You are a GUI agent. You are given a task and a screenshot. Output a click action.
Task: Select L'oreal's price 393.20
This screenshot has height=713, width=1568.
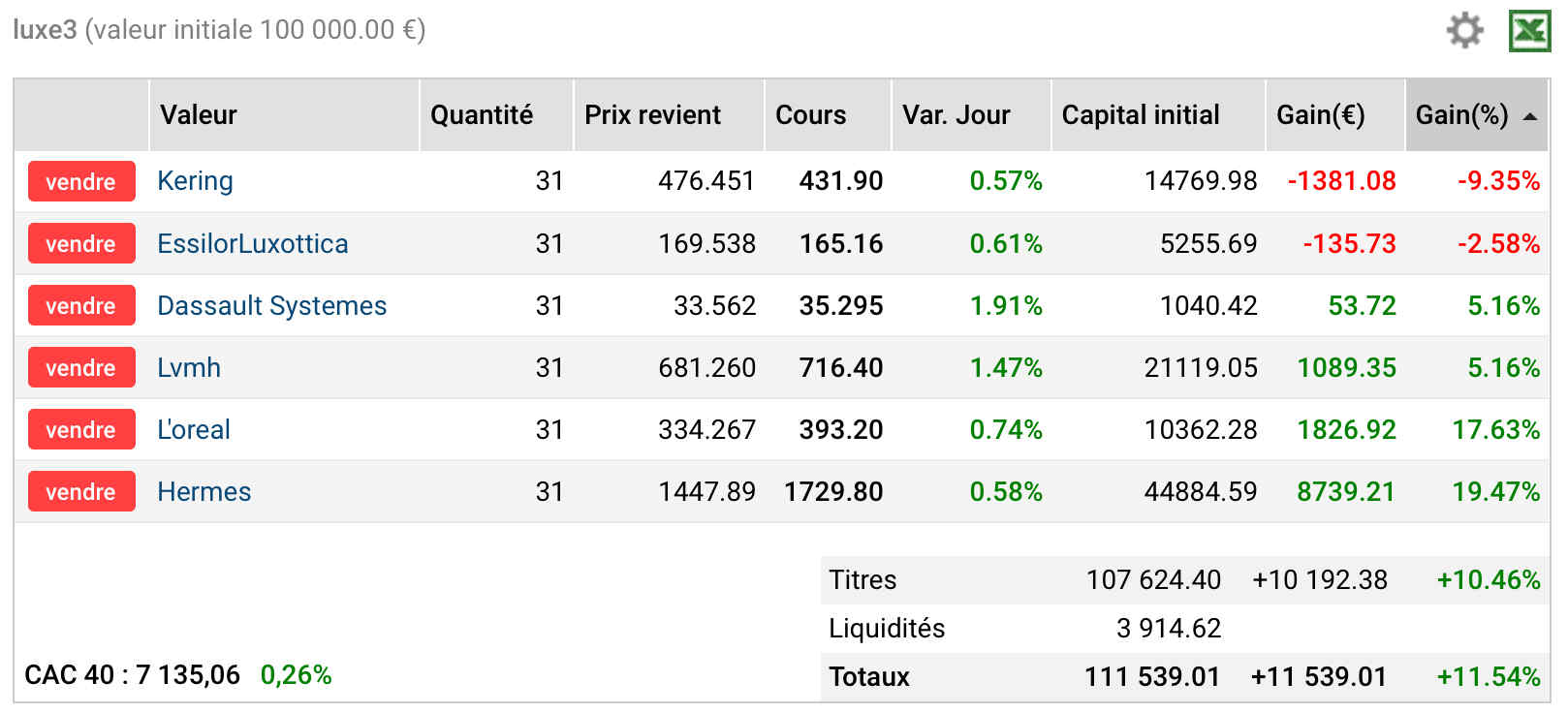click(x=840, y=429)
